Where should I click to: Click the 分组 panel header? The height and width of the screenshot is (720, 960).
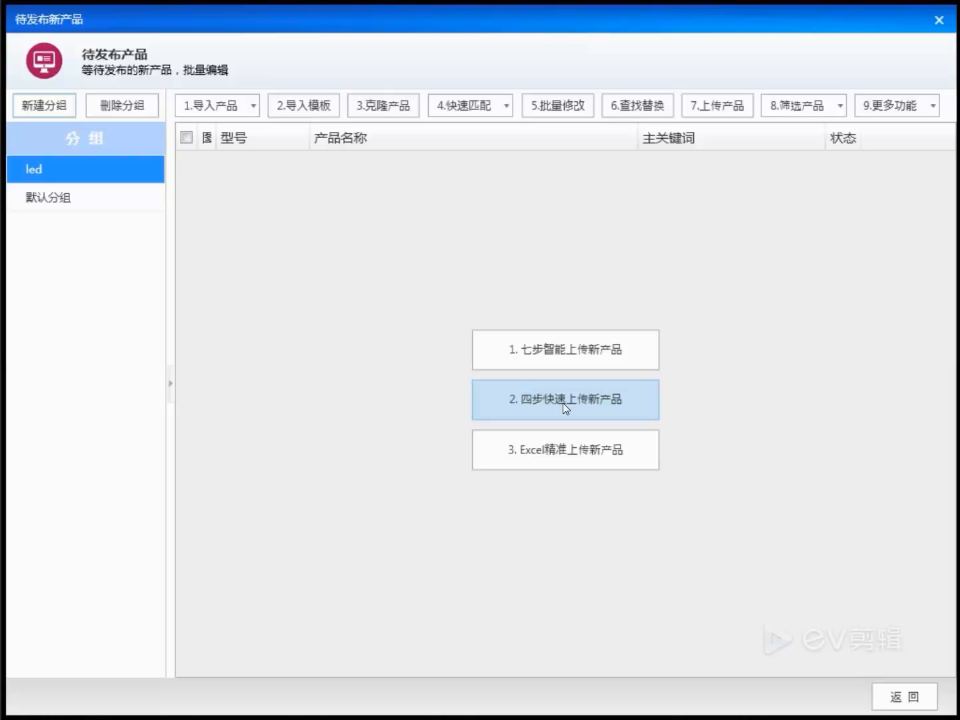point(86,138)
